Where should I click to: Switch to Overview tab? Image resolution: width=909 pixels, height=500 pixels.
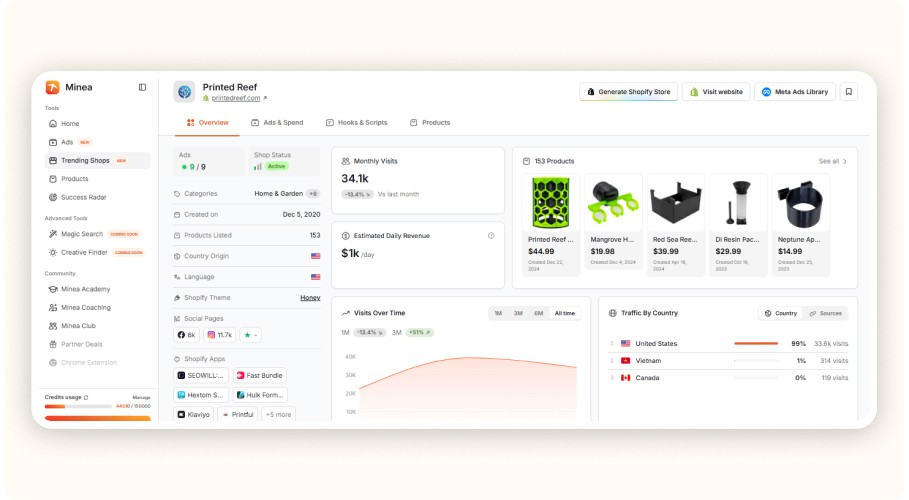tap(207, 122)
